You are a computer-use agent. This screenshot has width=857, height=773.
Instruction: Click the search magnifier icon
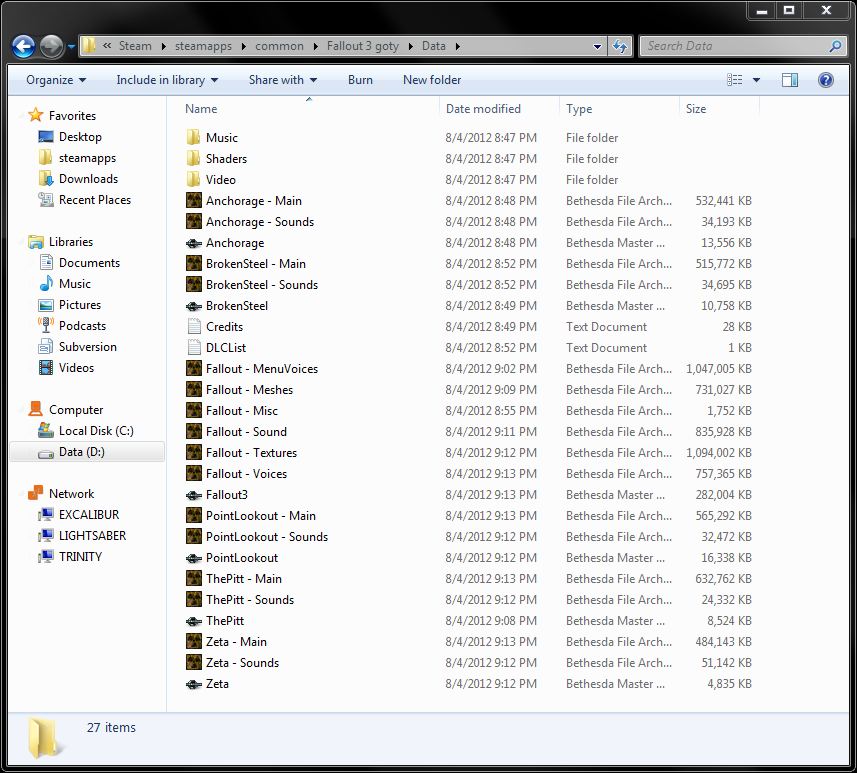(x=835, y=46)
